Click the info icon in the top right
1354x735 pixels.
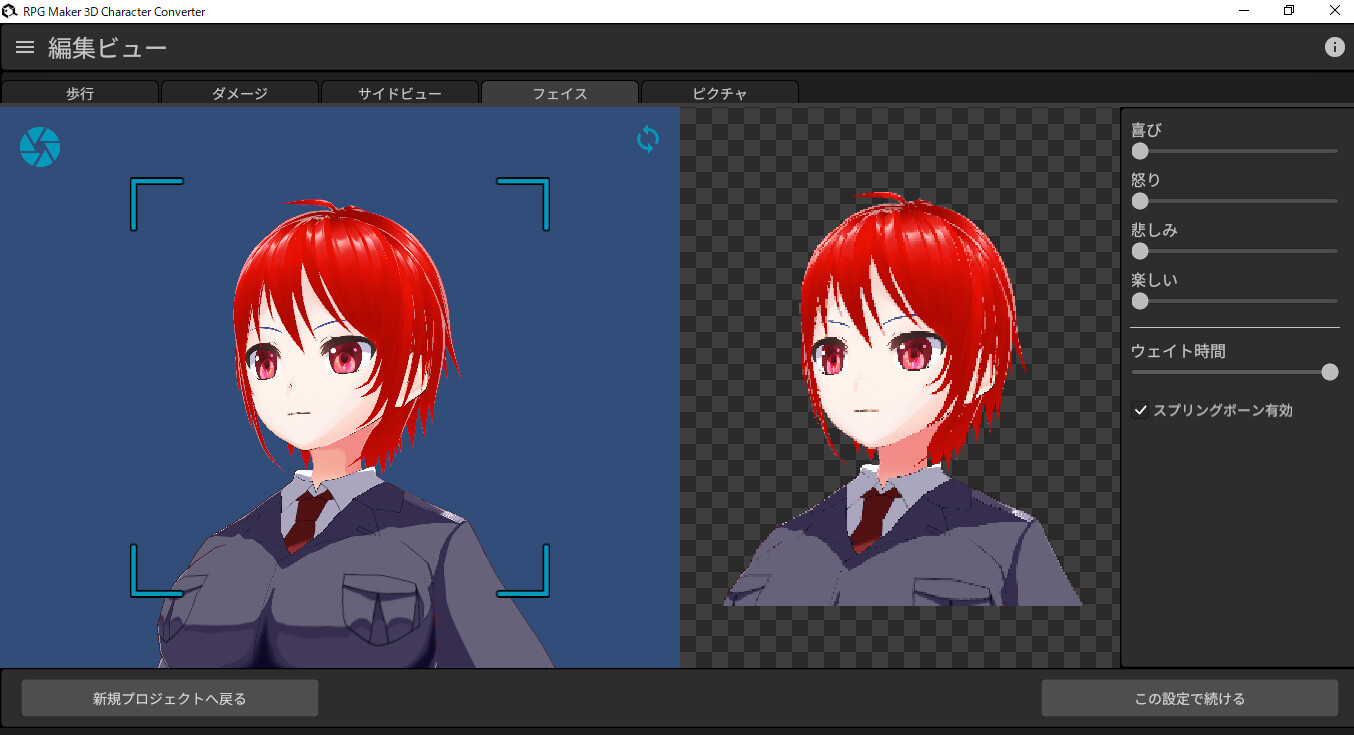pos(1335,46)
